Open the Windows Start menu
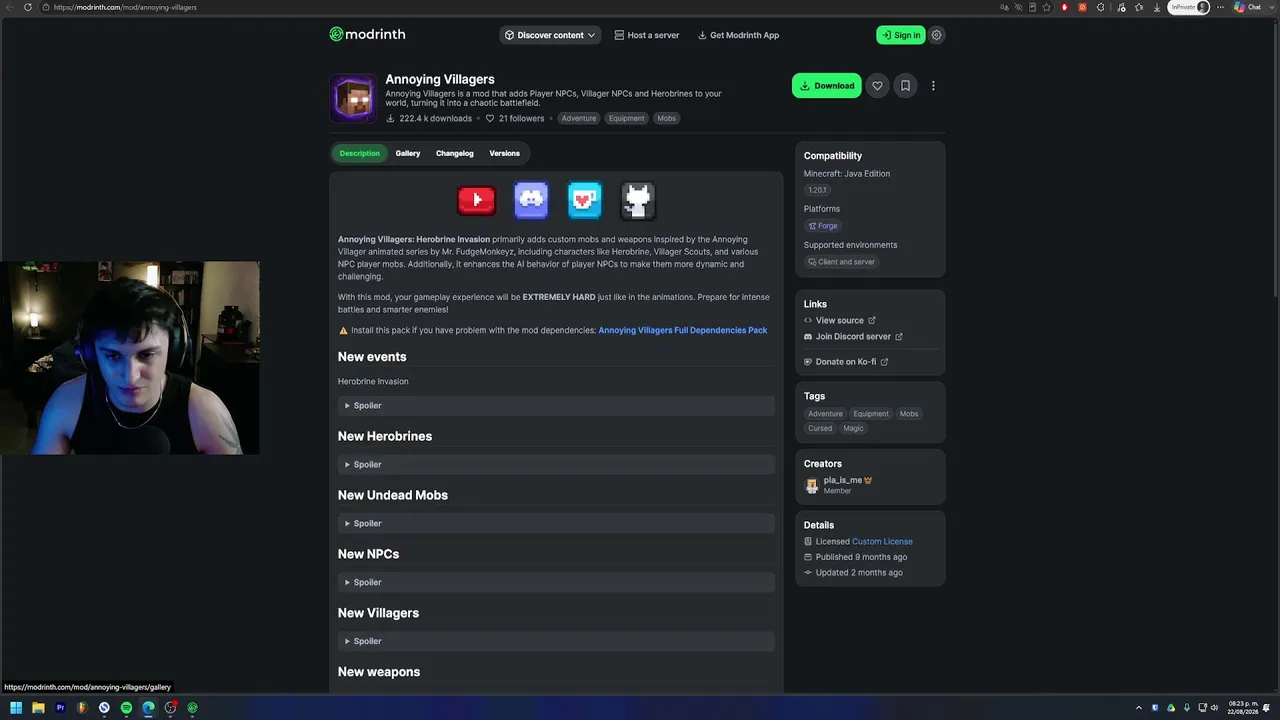The width and height of the screenshot is (1280, 720). point(16,708)
